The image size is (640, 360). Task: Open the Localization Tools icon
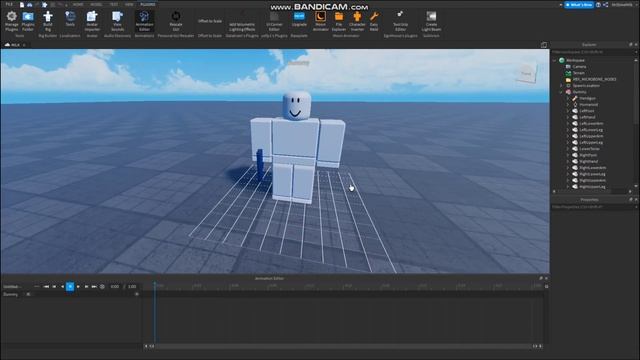click(70, 19)
